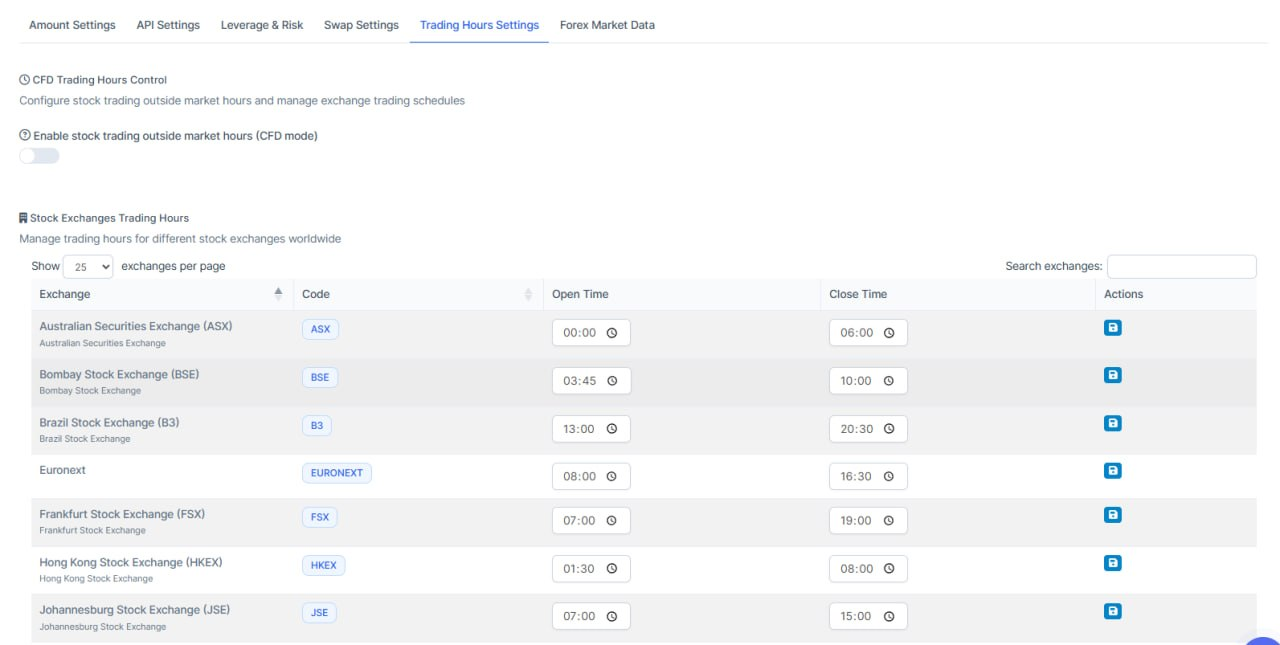This screenshot has width=1280, height=645.
Task: Save the Australian Securities Exchange row
Action: (1111, 327)
